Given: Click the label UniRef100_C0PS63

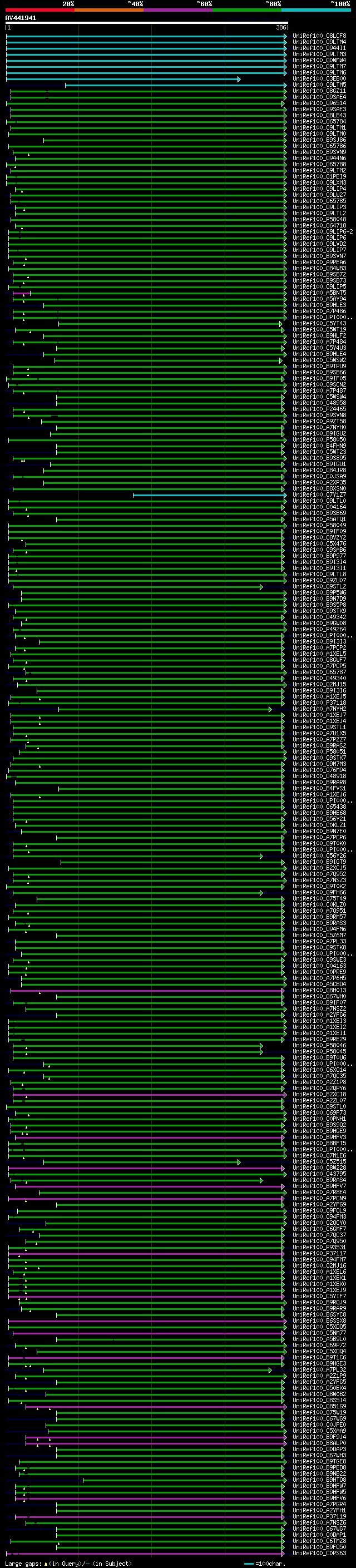Looking at the screenshot, I should 319,1554.
